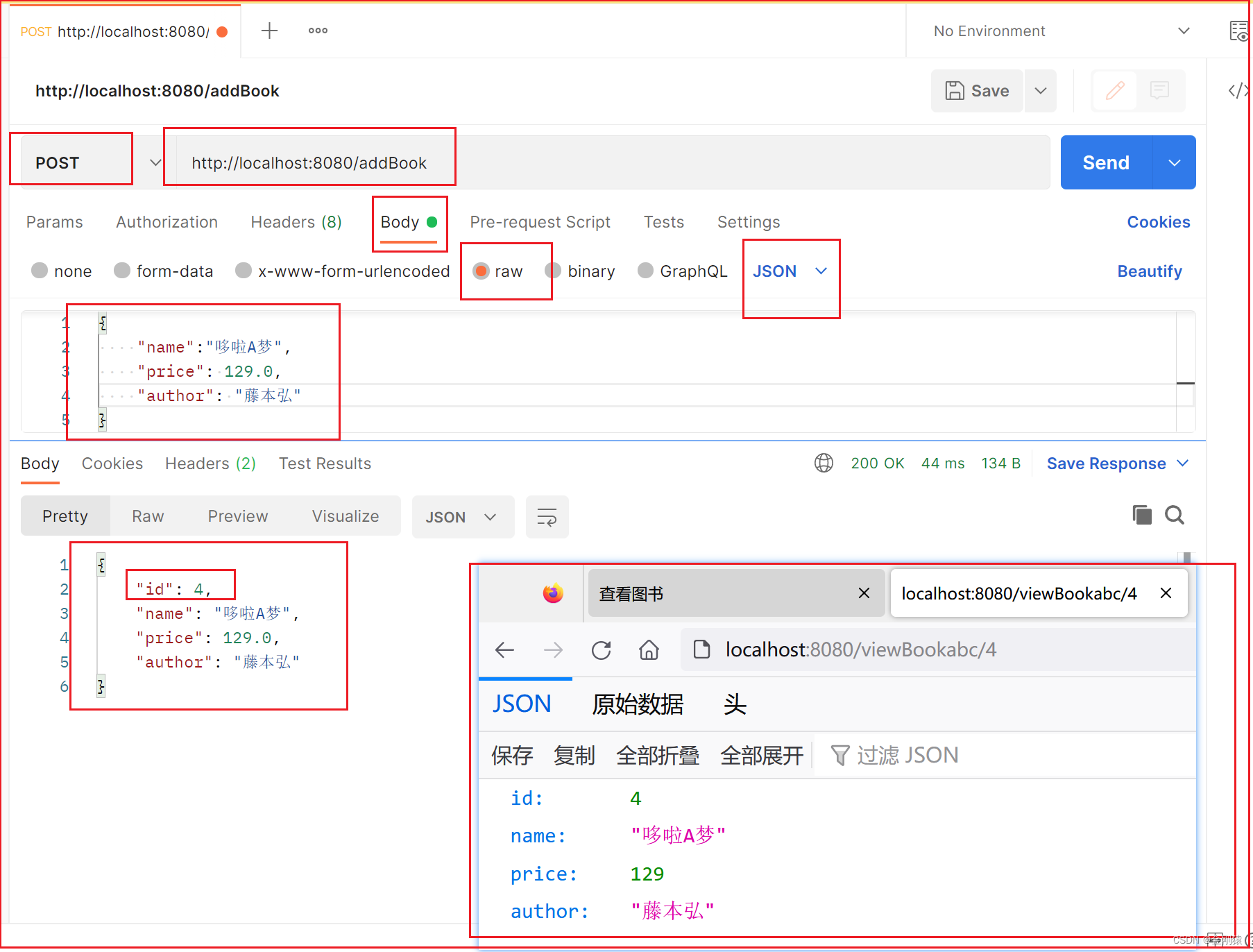Image resolution: width=1253 pixels, height=952 pixels.
Task: Go forward in the Firefox window
Action: (x=553, y=650)
